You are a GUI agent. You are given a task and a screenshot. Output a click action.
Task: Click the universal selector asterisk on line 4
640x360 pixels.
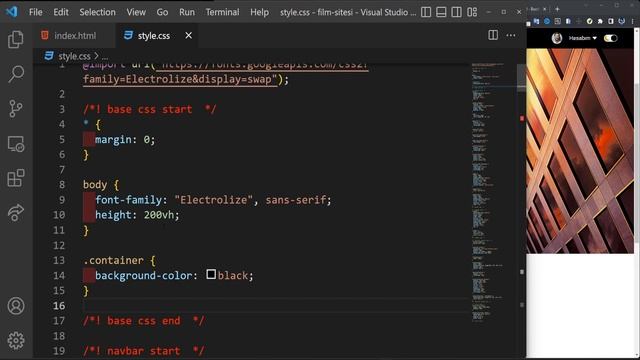[86, 123]
